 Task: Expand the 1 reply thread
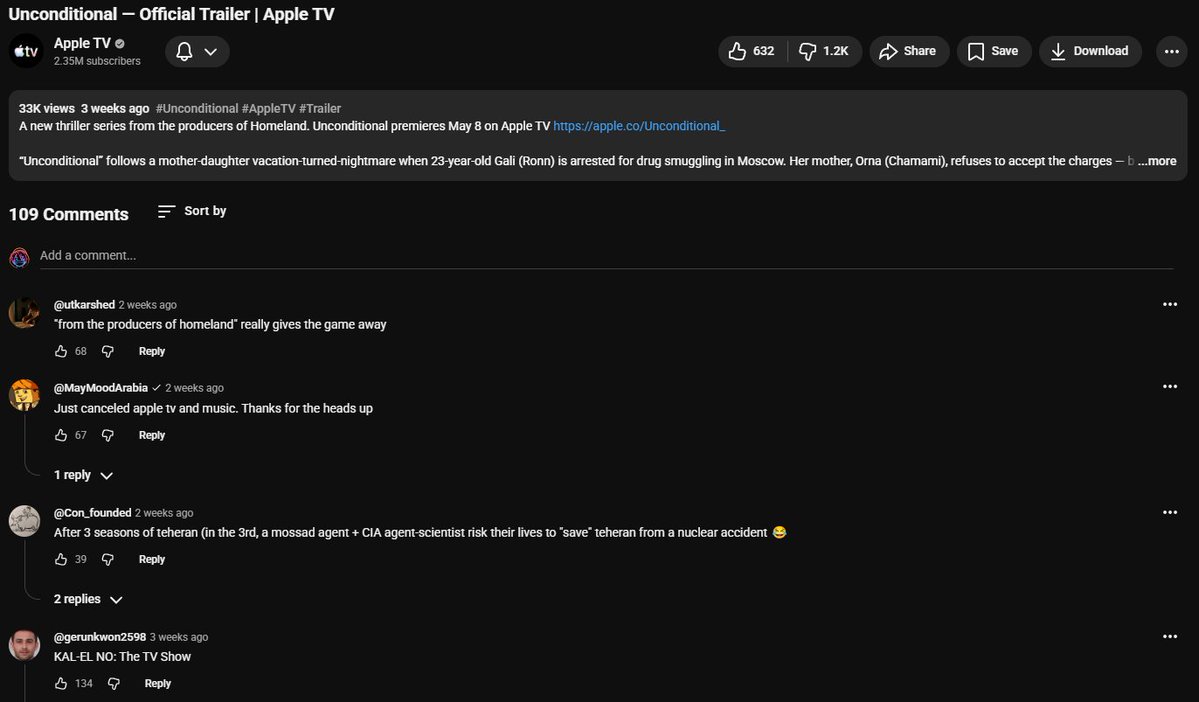click(83, 476)
